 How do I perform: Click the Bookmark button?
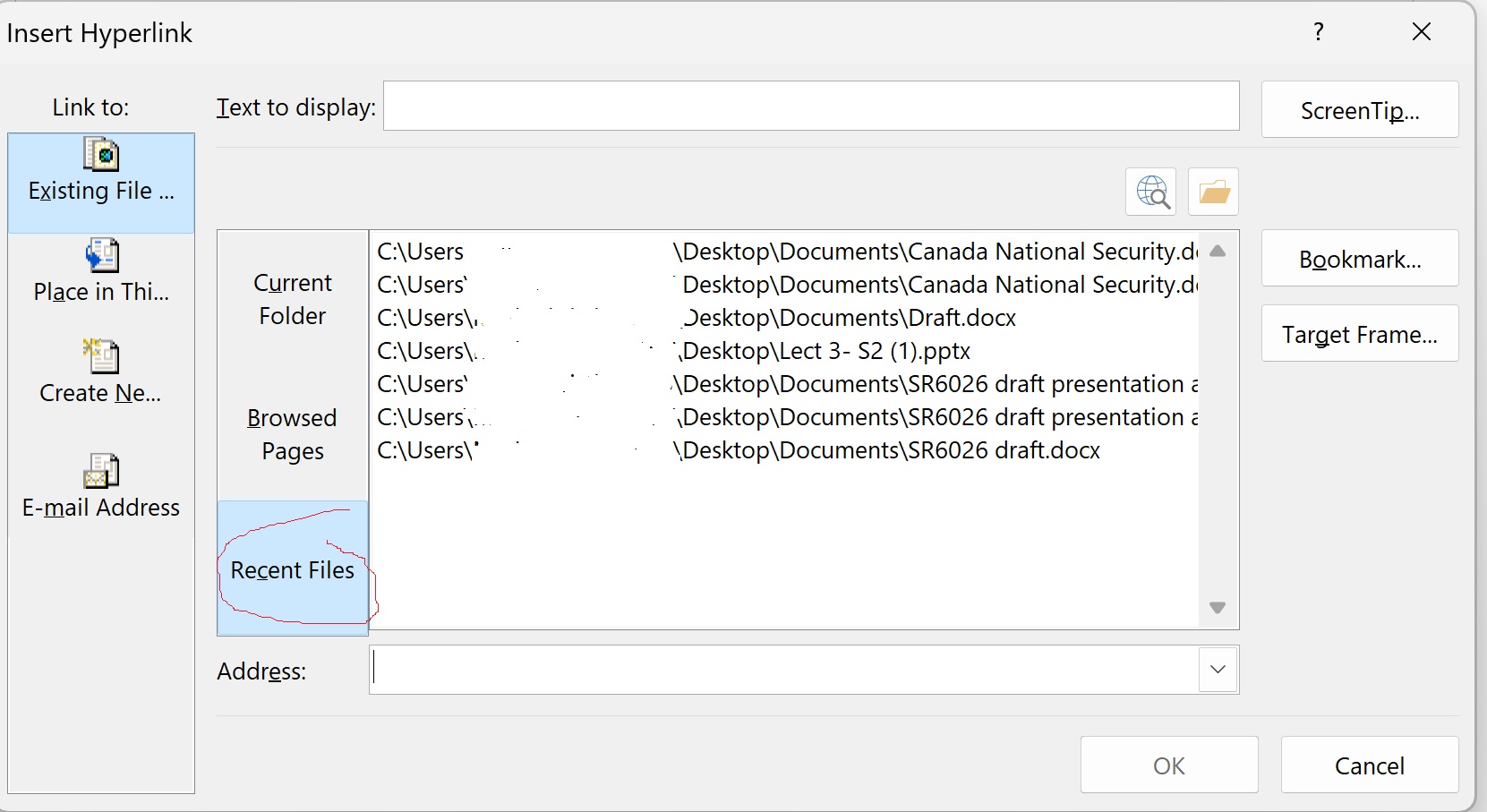pos(1360,259)
